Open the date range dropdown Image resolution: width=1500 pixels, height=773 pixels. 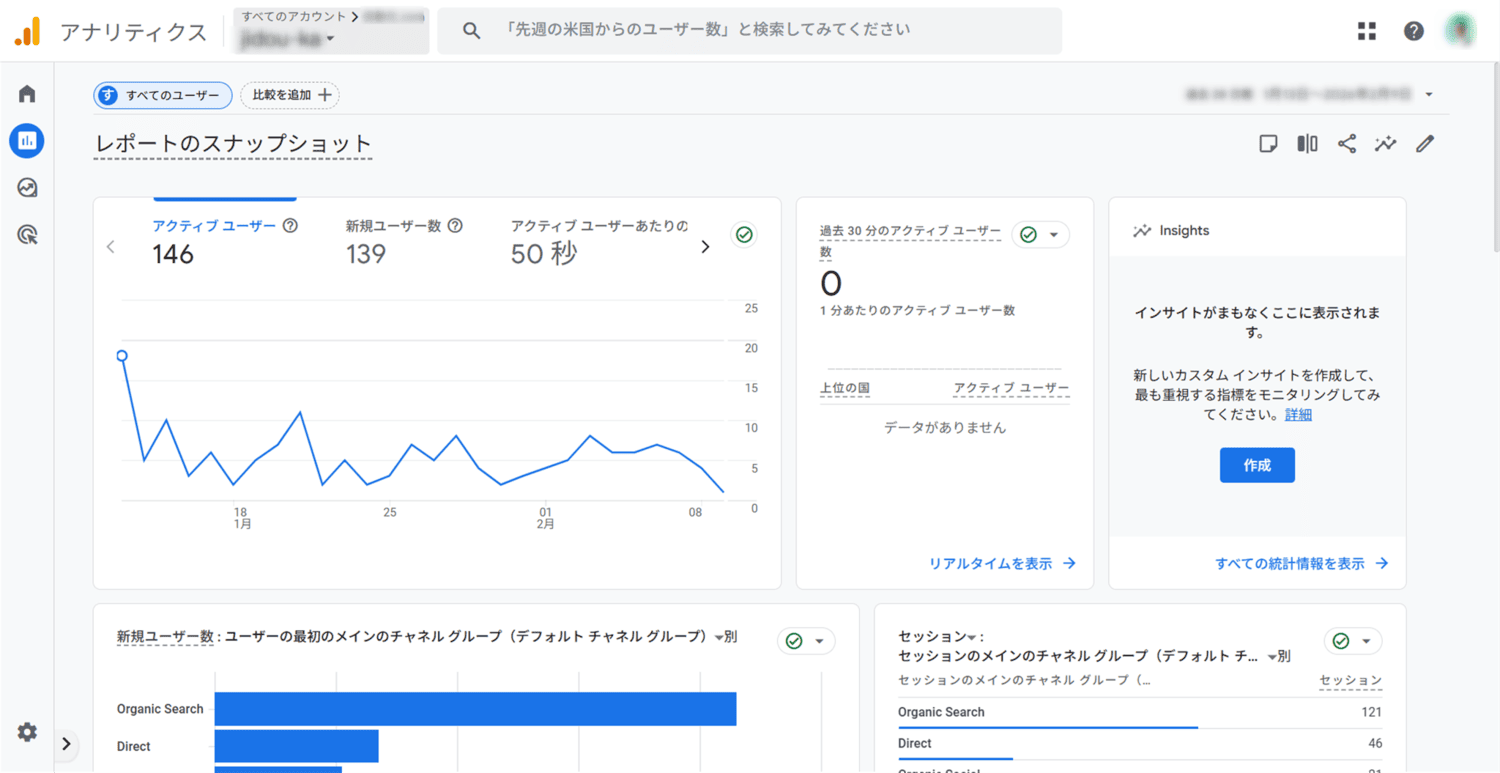[1429, 95]
